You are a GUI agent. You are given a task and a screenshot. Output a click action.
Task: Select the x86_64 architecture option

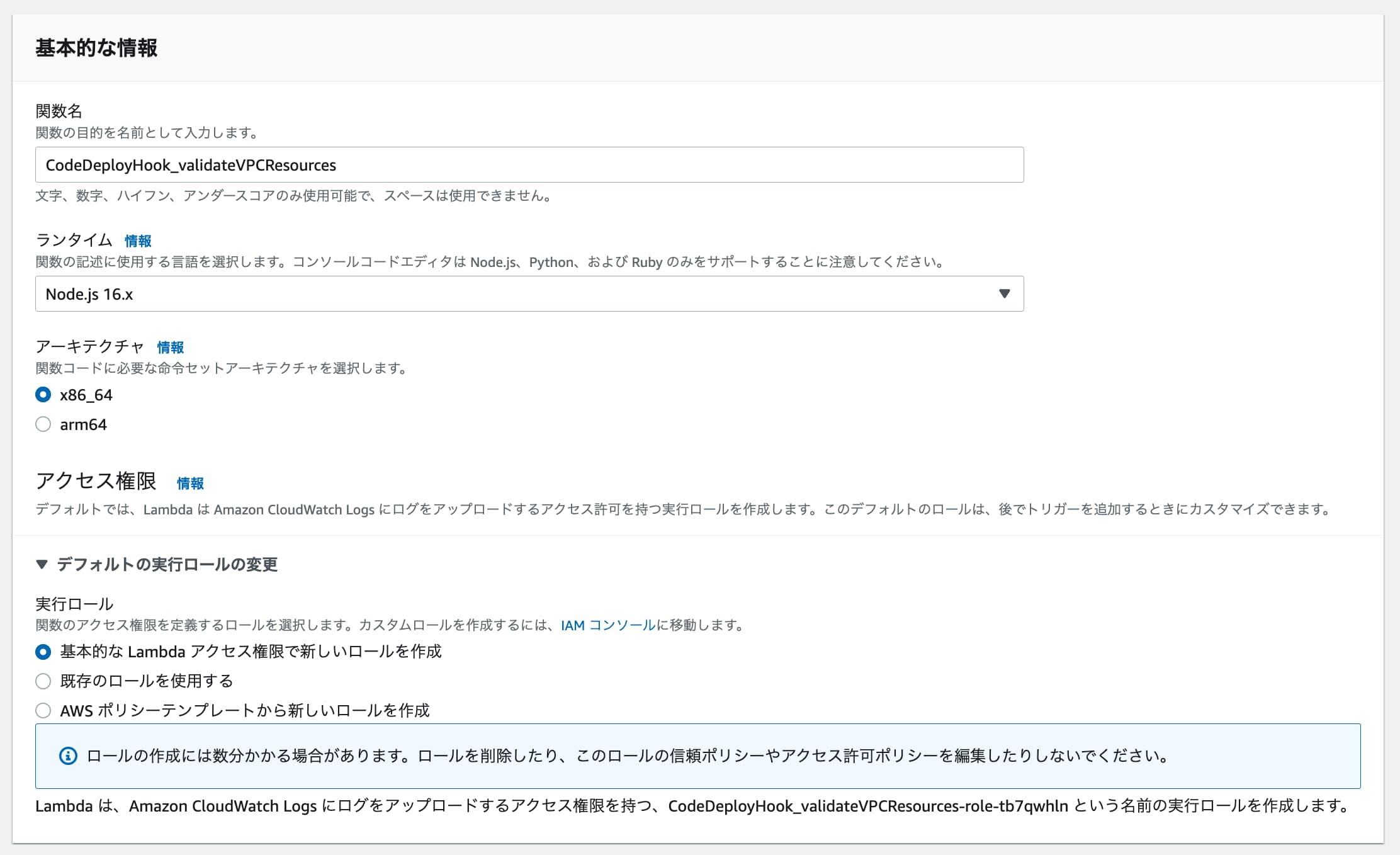pos(43,395)
